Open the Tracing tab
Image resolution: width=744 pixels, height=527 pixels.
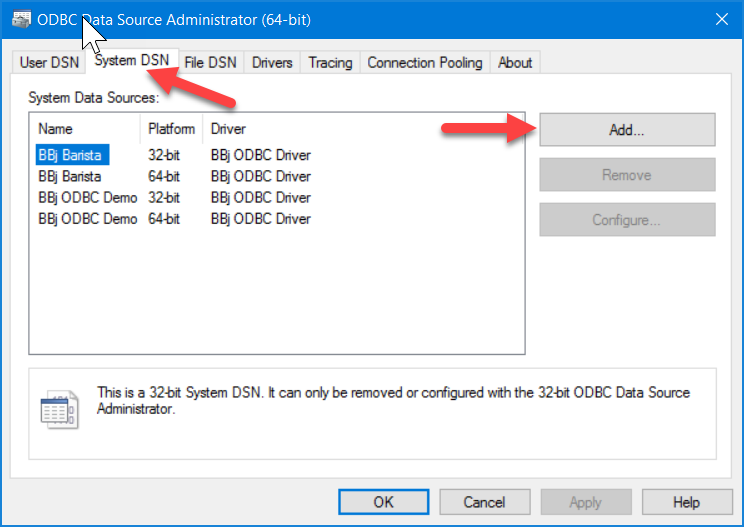330,63
